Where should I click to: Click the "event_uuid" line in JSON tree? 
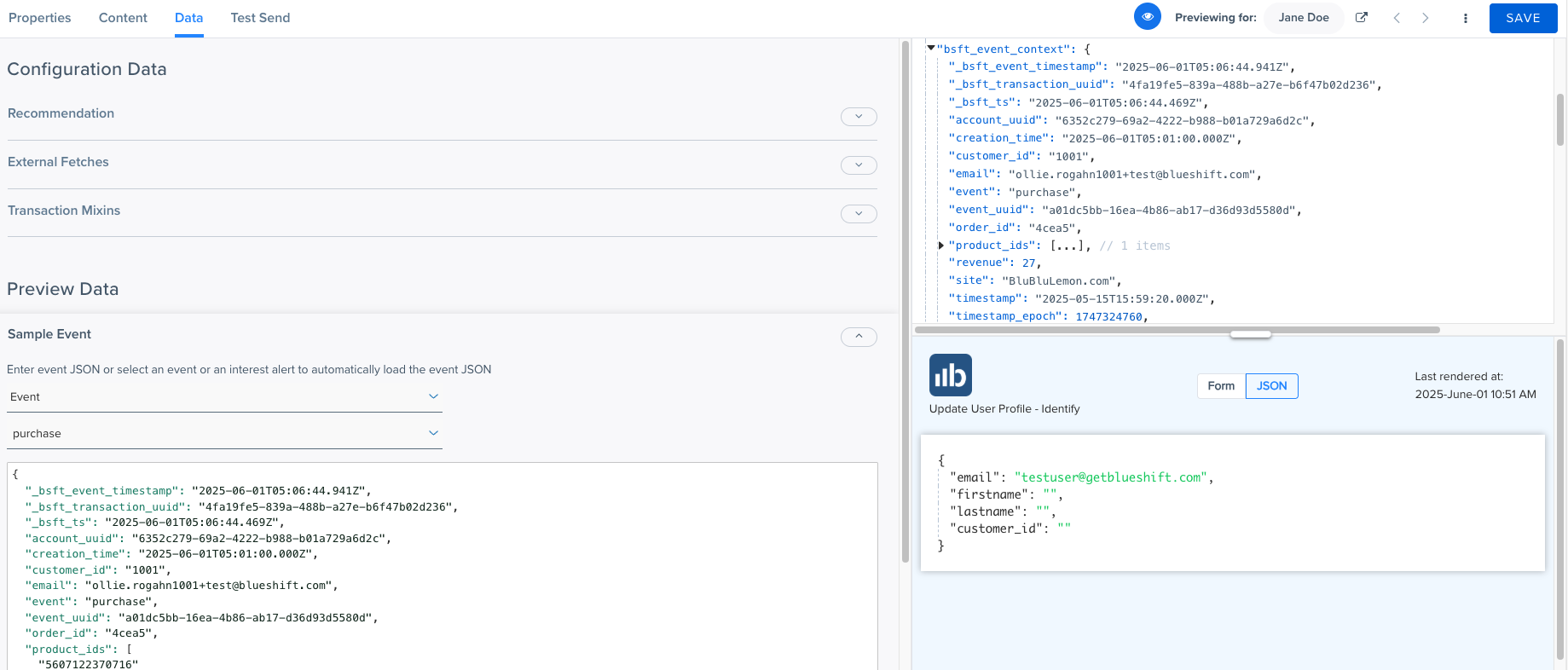click(x=1125, y=210)
